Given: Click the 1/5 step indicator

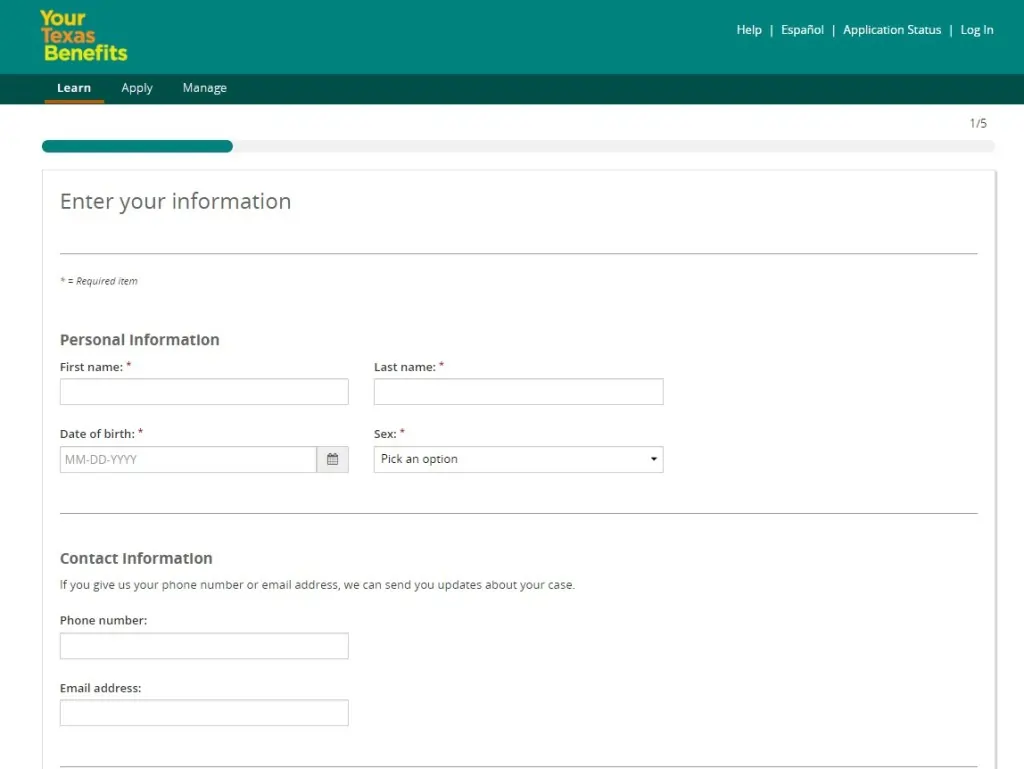Looking at the screenshot, I should (978, 123).
